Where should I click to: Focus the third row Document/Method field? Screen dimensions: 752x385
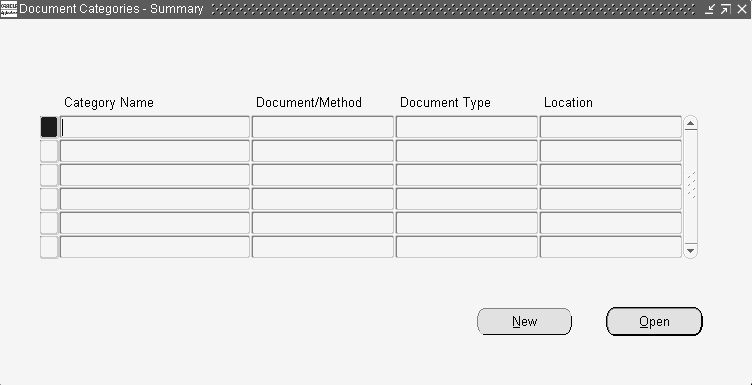322,175
